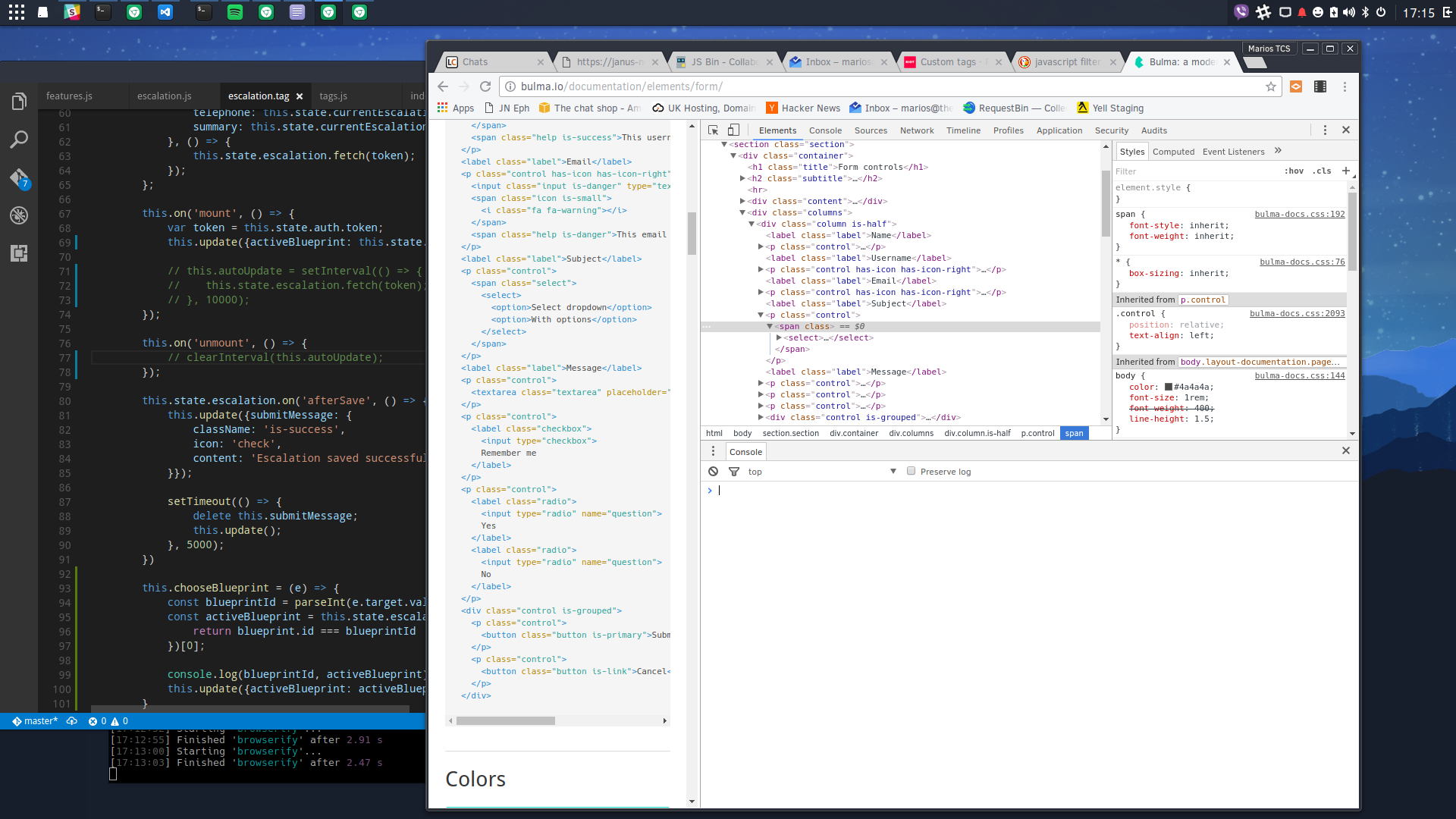The height and width of the screenshot is (819, 1456).
Task: Clear console with the ban icon
Action: pyautogui.click(x=713, y=472)
